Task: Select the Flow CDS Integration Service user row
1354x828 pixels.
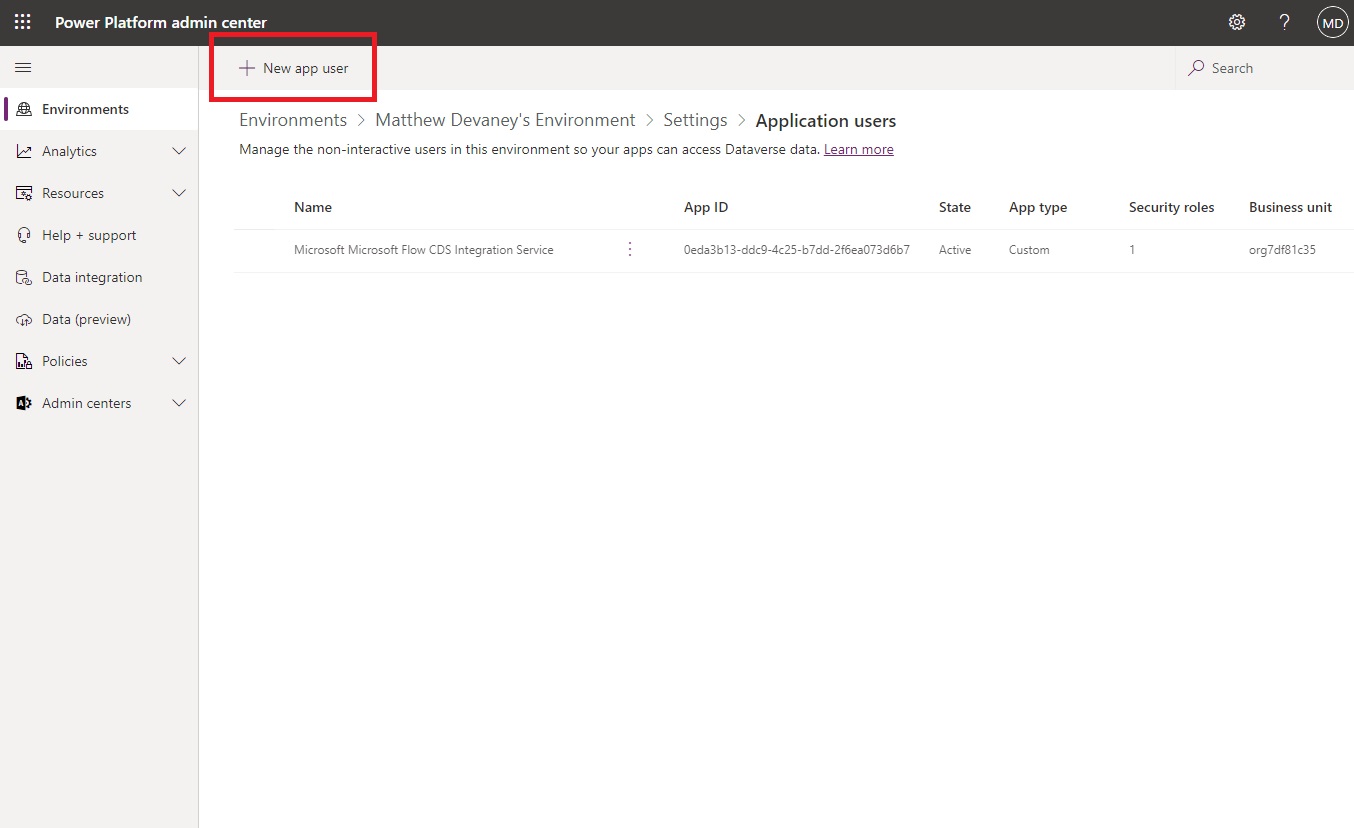Action: tap(423, 249)
